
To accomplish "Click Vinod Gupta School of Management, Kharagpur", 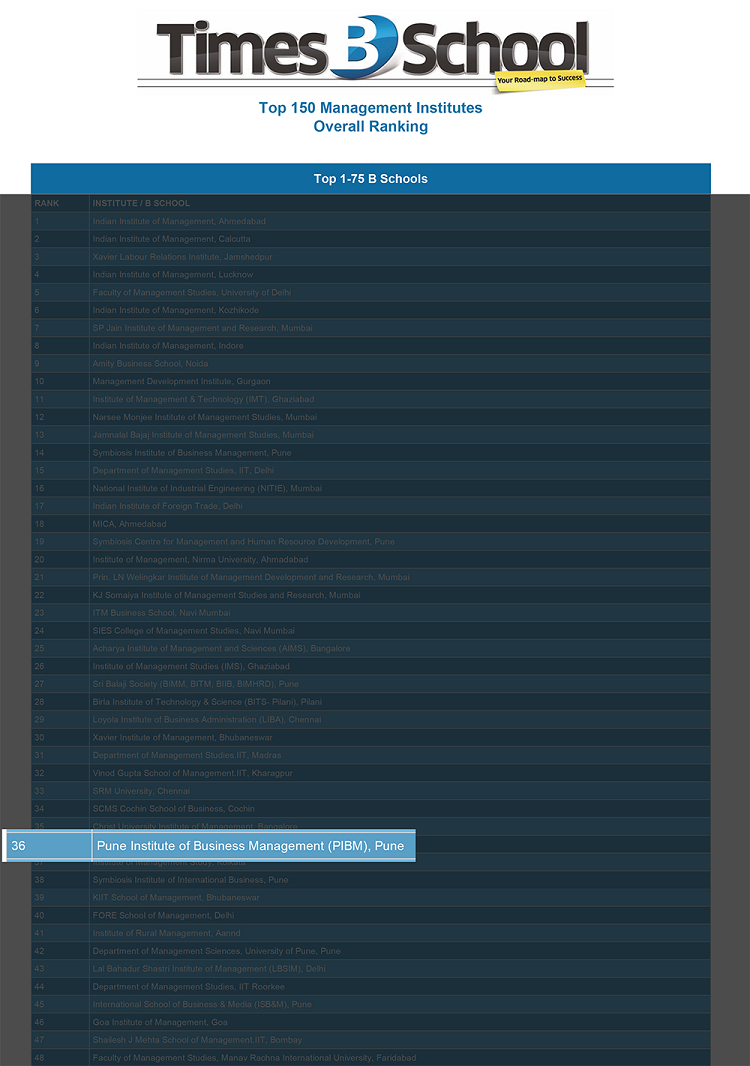I will 192,773.
